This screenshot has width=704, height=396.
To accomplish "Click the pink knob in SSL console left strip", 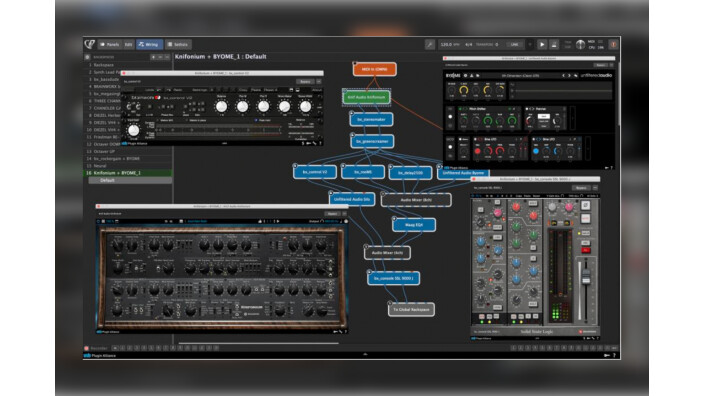I will click(x=497, y=212).
